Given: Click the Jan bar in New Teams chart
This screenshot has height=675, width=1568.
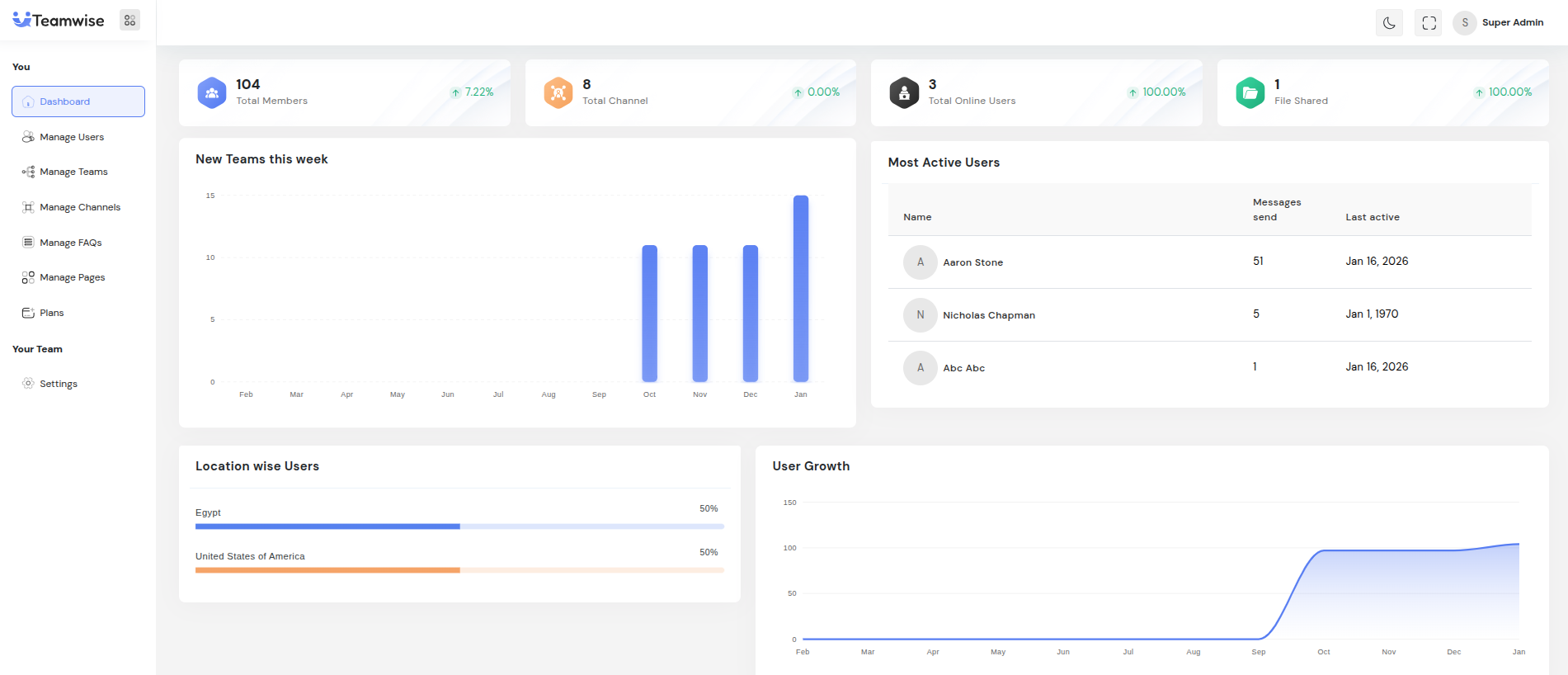Looking at the screenshot, I should (x=800, y=289).
